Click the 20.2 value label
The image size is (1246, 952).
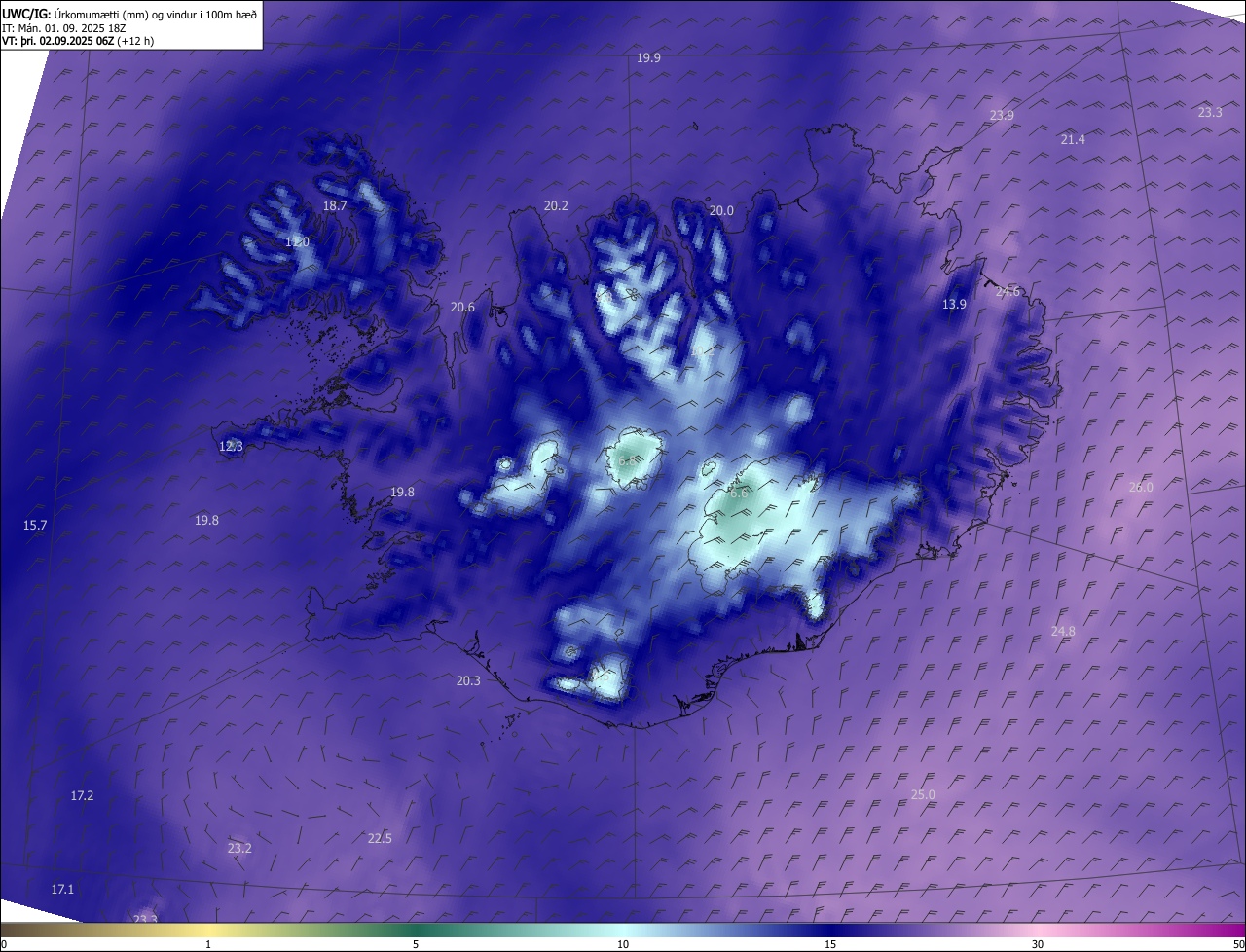point(556,206)
